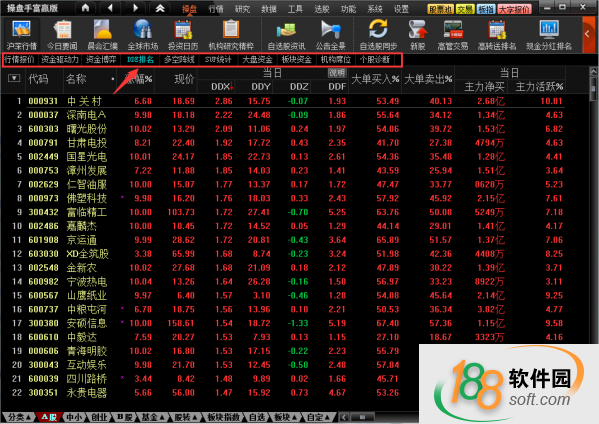Image resolution: width=599 pixels, height=424 pixels.
Task: Open 现金分红排名 chart icon
Action: pyautogui.click(x=549, y=35)
